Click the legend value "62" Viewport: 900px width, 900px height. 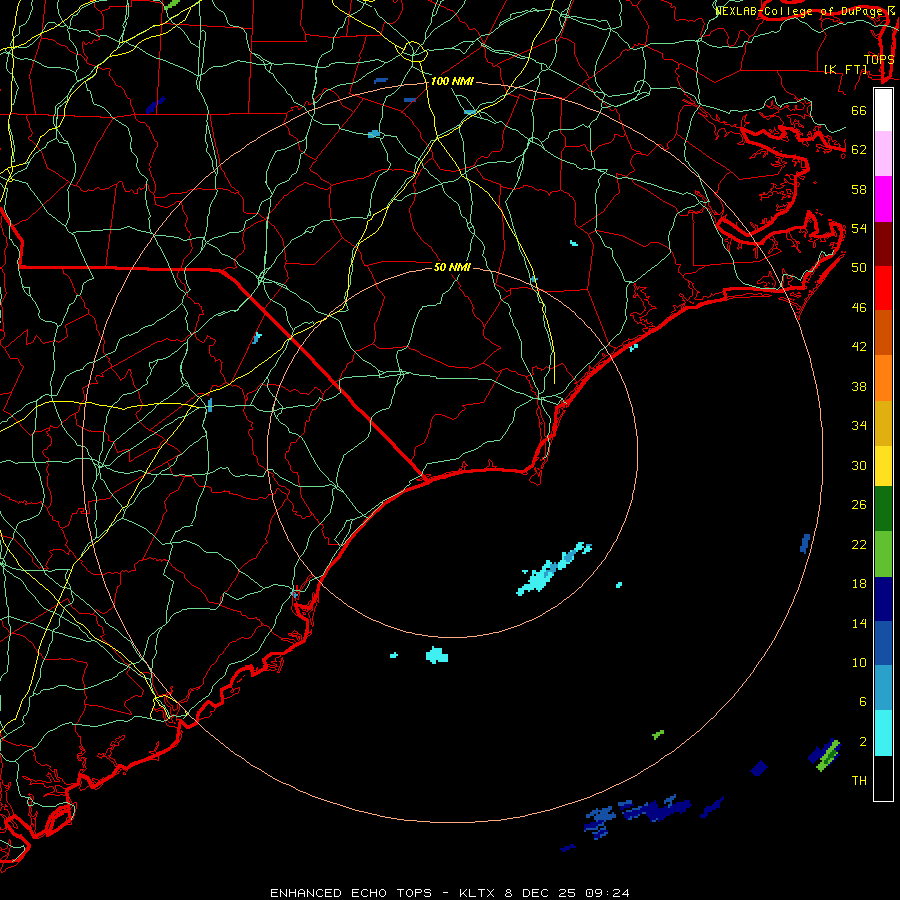pyautogui.click(x=859, y=150)
